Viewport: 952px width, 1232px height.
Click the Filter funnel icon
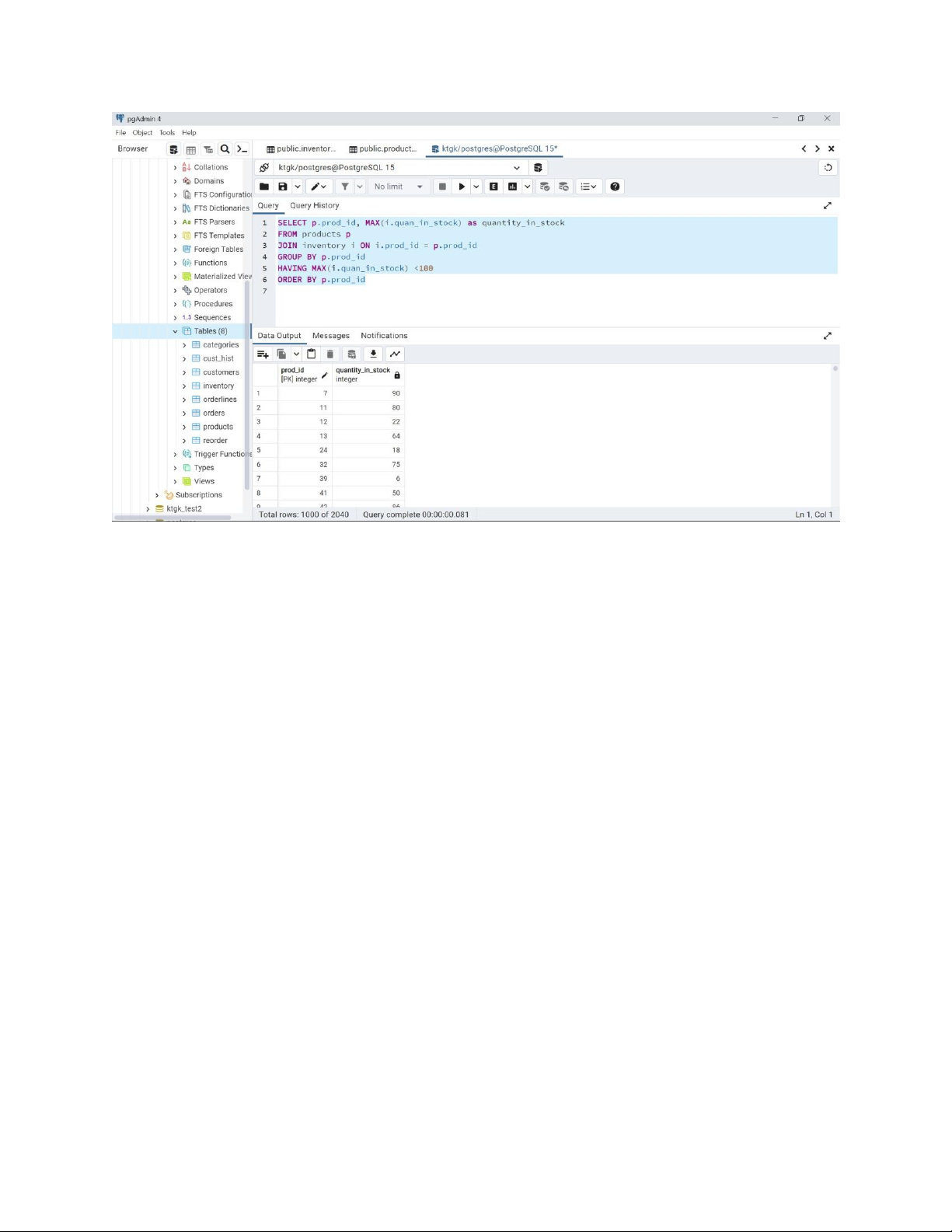[345, 187]
